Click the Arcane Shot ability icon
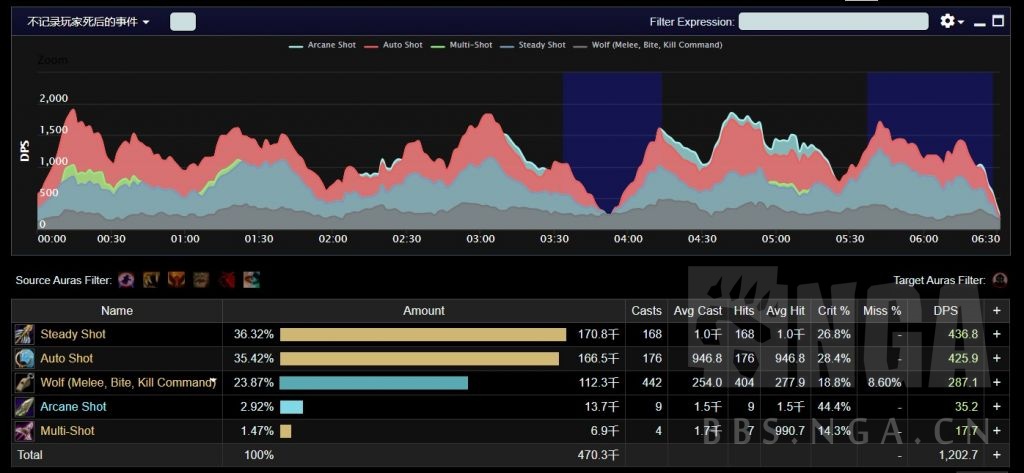 (24, 407)
